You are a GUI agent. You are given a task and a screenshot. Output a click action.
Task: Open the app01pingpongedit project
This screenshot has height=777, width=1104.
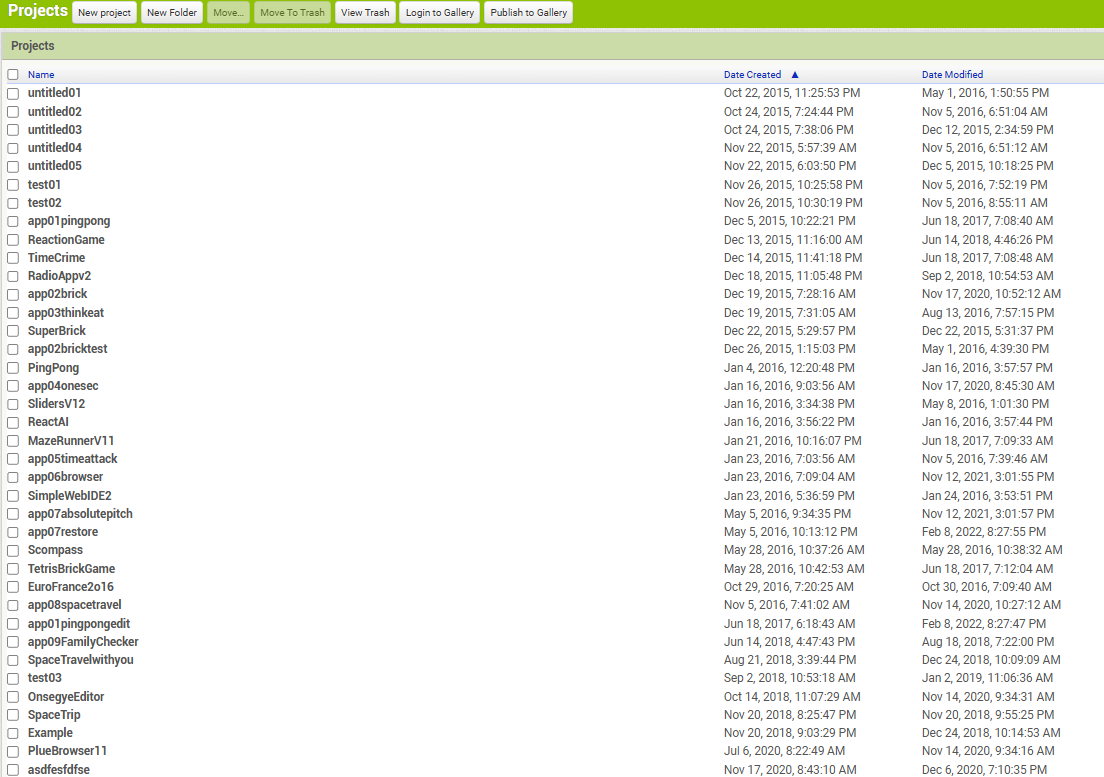[x=79, y=624]
